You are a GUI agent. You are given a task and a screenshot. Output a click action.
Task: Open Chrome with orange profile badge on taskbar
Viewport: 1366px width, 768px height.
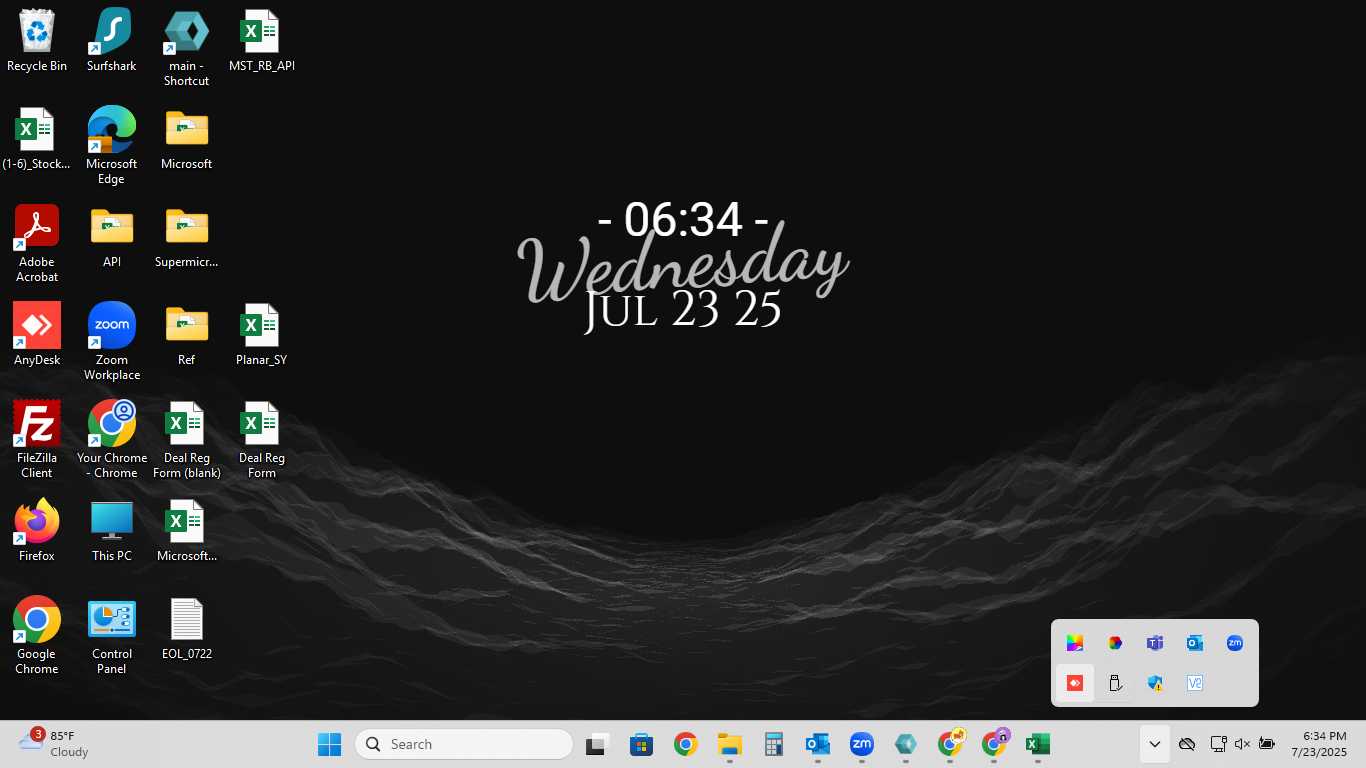point(950,744)
